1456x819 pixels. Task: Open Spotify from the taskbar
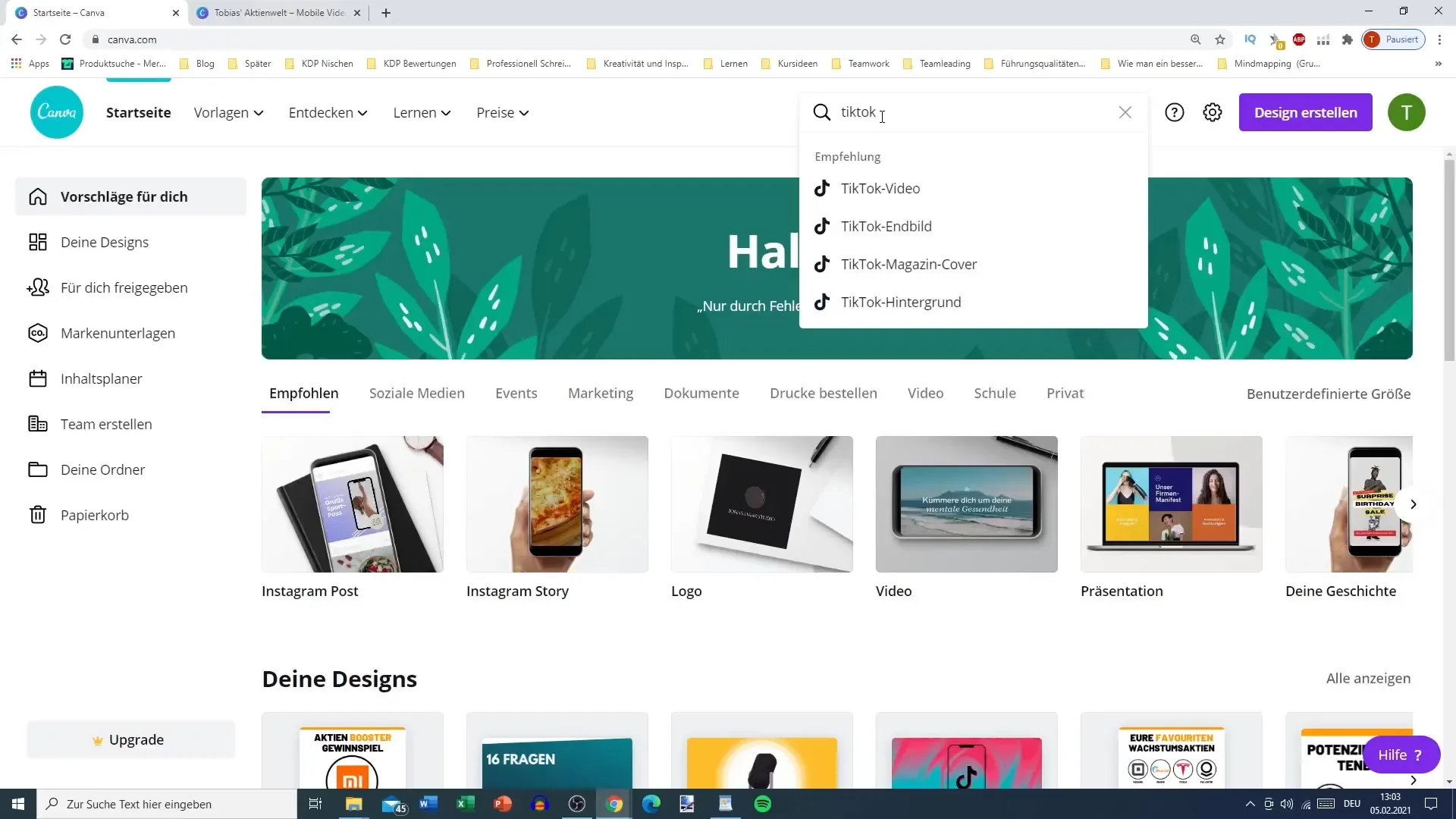pyautogui.click(x=763, y=804)
